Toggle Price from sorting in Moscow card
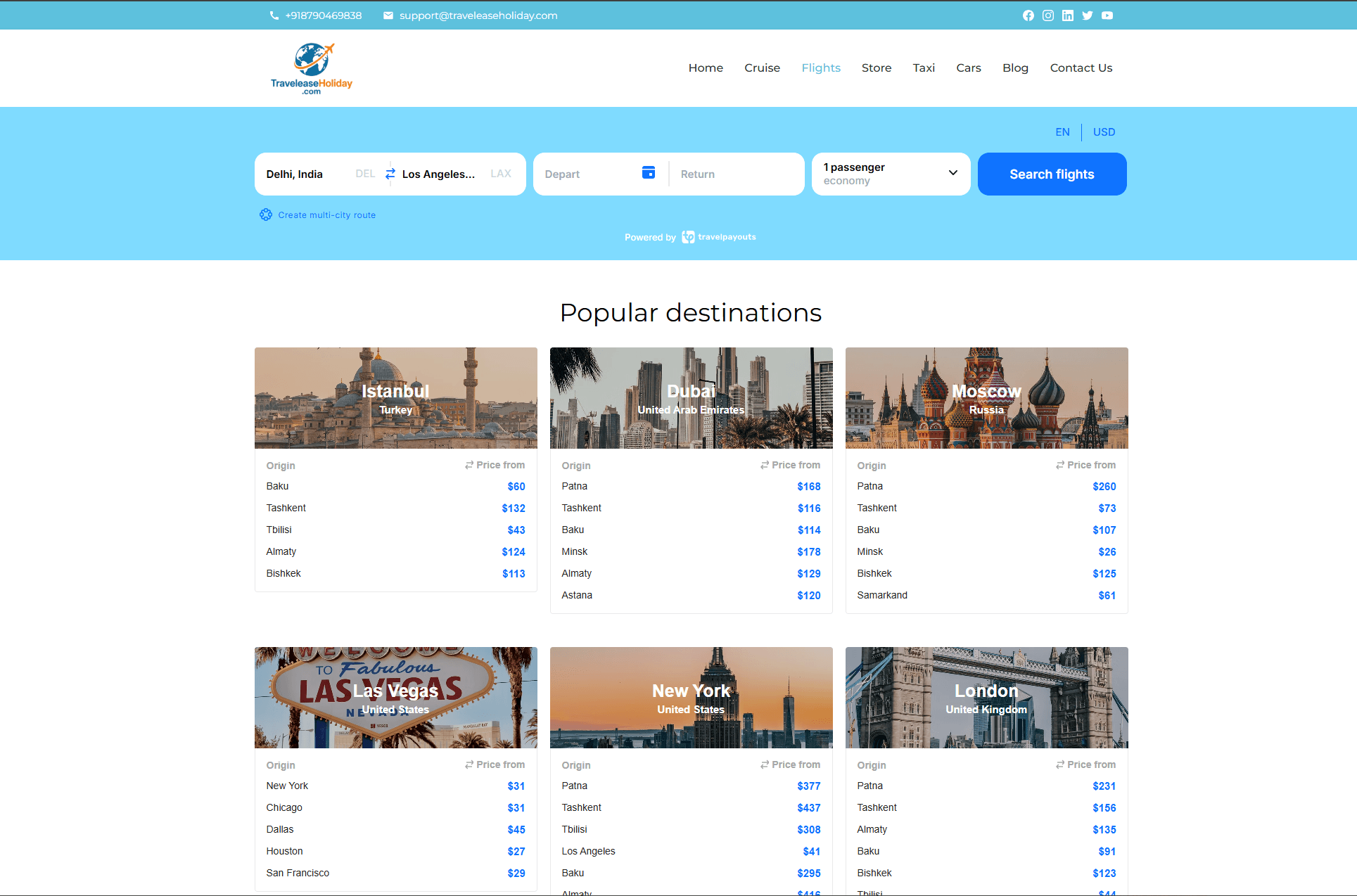This screenshot has height=896, width=1357. click(x=1085, y=465)
